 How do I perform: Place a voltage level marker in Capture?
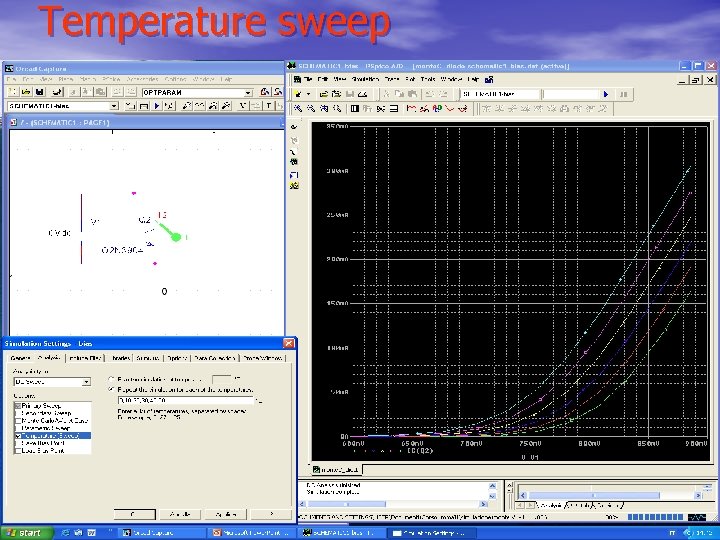coord(187,106)
